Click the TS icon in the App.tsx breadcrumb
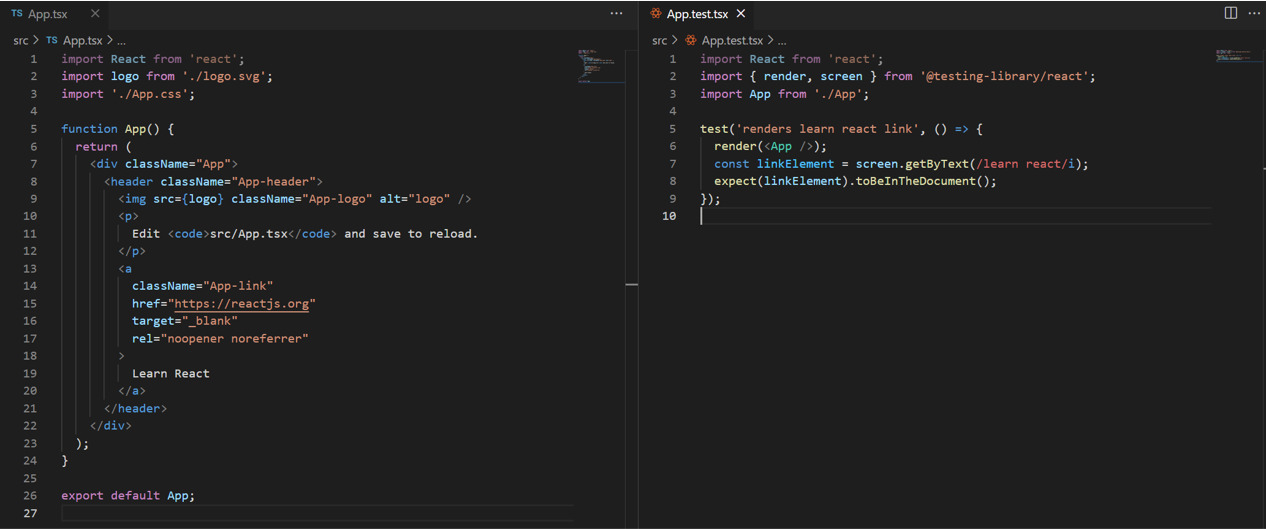This screenshot has width=1266, height=529. click(52, 41)
